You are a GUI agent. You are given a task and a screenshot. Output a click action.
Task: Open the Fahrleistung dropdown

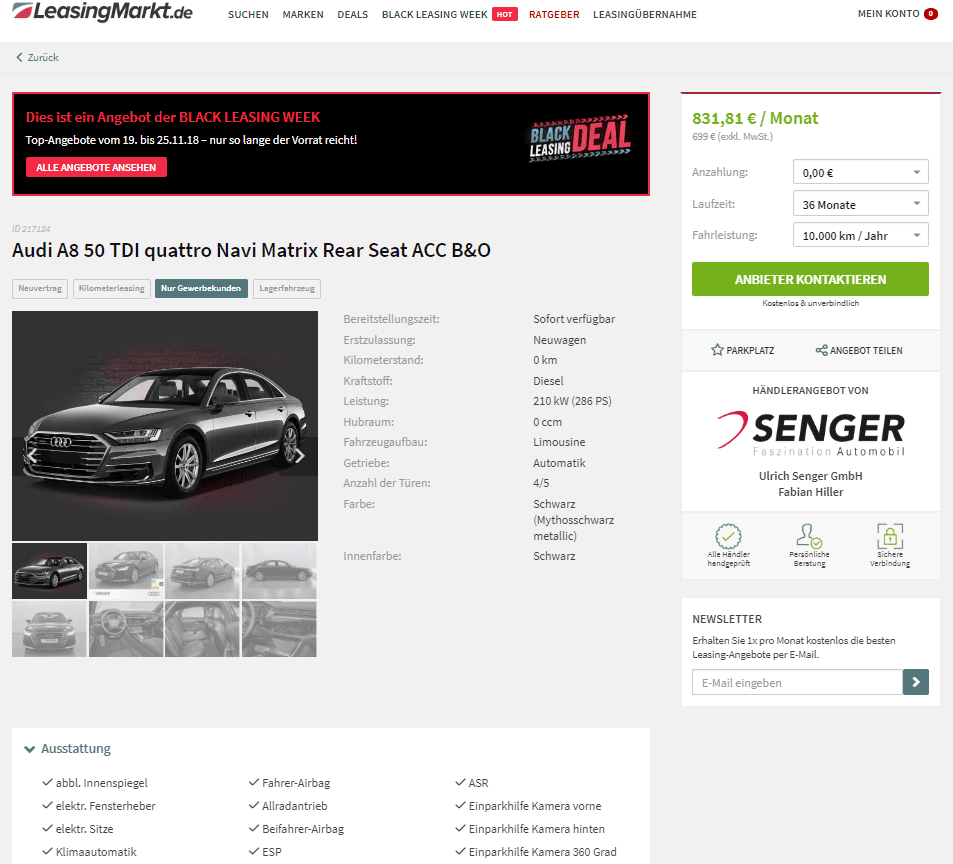[x=861, y=235]
